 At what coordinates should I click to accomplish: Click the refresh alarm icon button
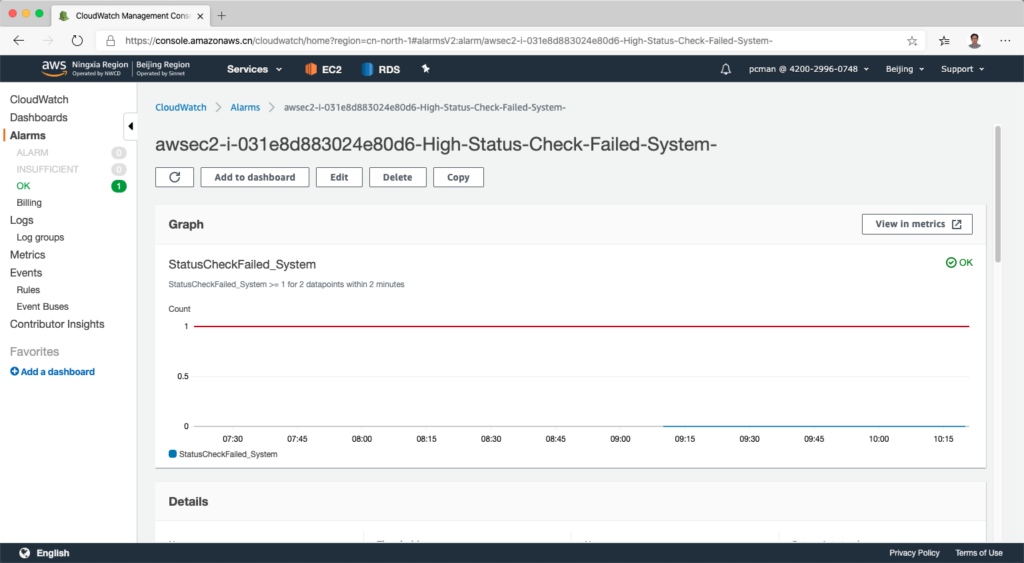tap(175, 177)
